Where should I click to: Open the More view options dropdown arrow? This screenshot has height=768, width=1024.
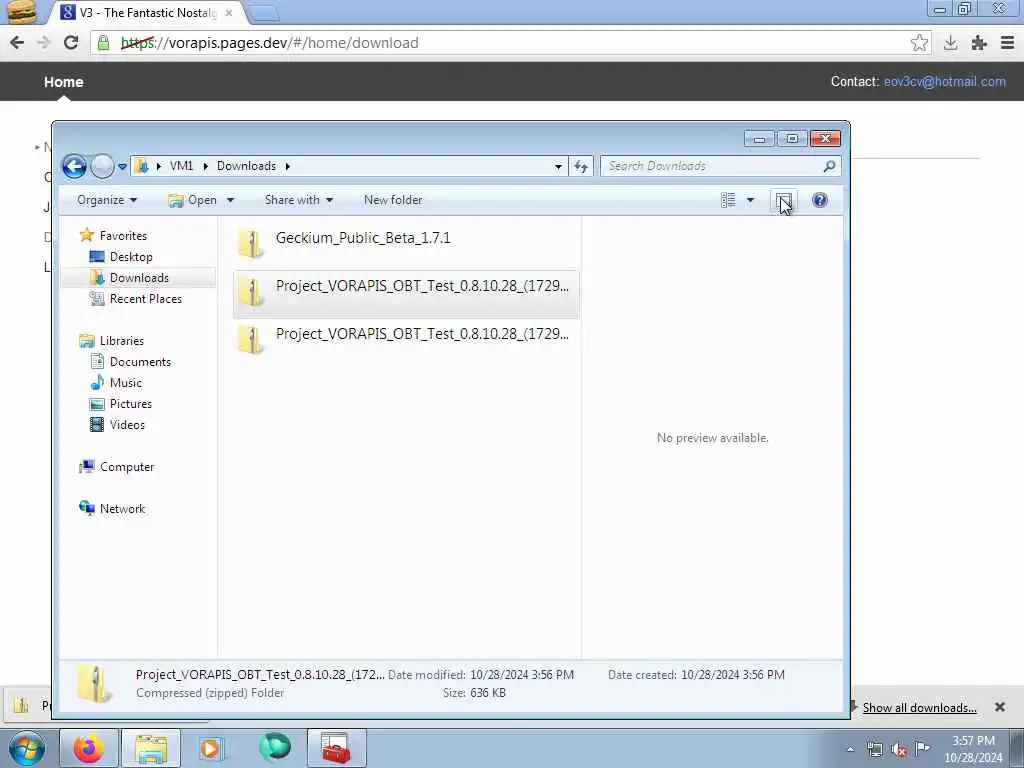coord(750,200)
